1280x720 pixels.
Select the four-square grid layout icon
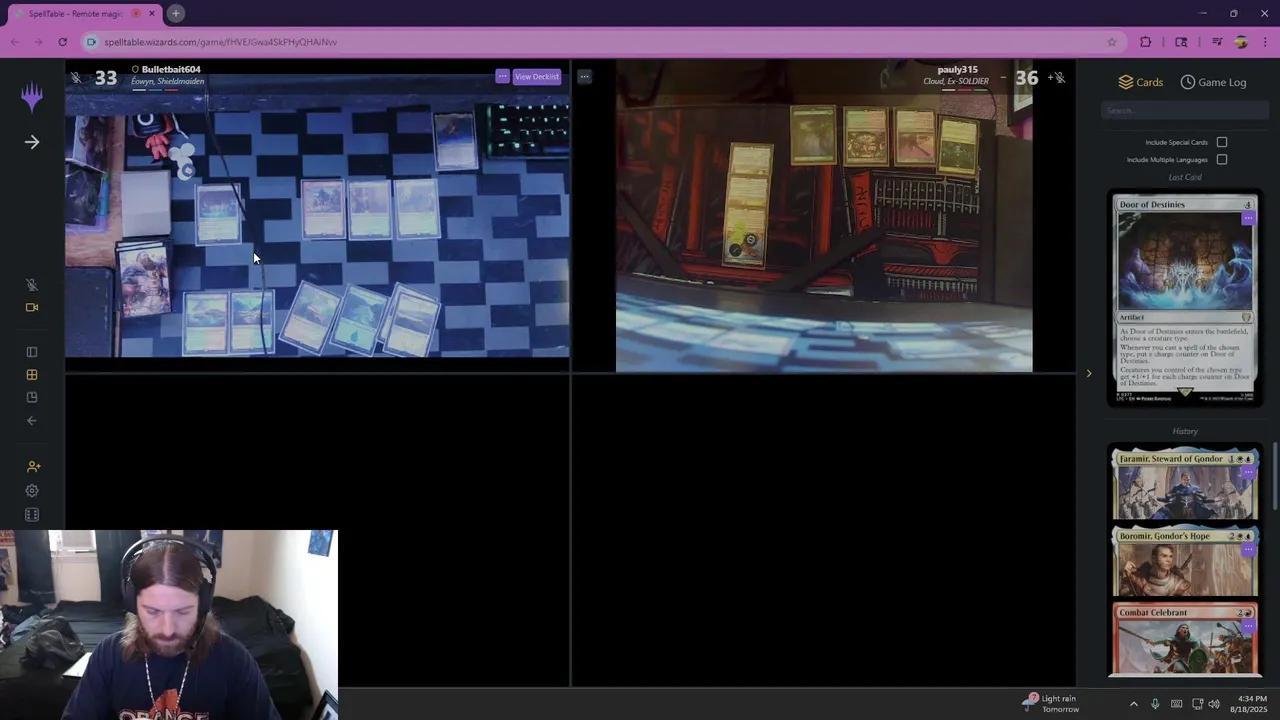point(32,375)
